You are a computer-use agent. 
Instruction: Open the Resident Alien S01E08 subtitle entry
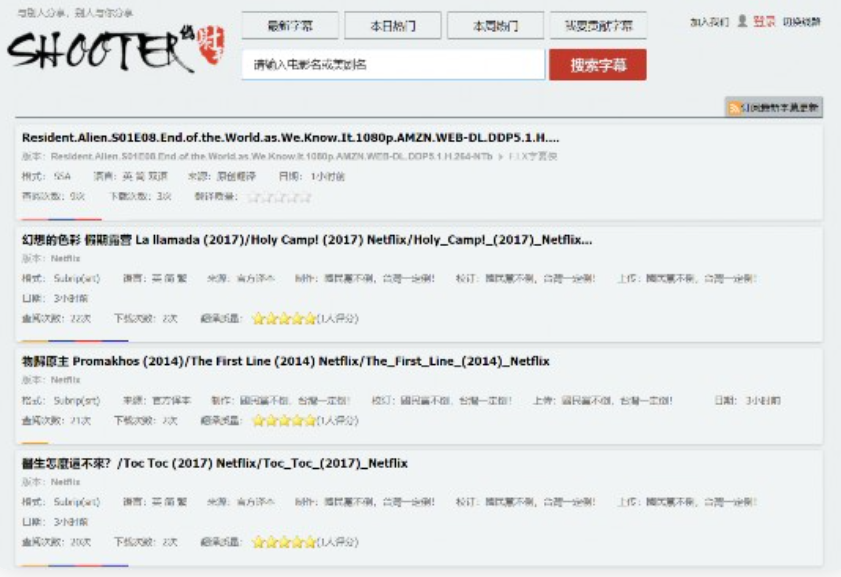pyautogui.click(x=290, y=138)
